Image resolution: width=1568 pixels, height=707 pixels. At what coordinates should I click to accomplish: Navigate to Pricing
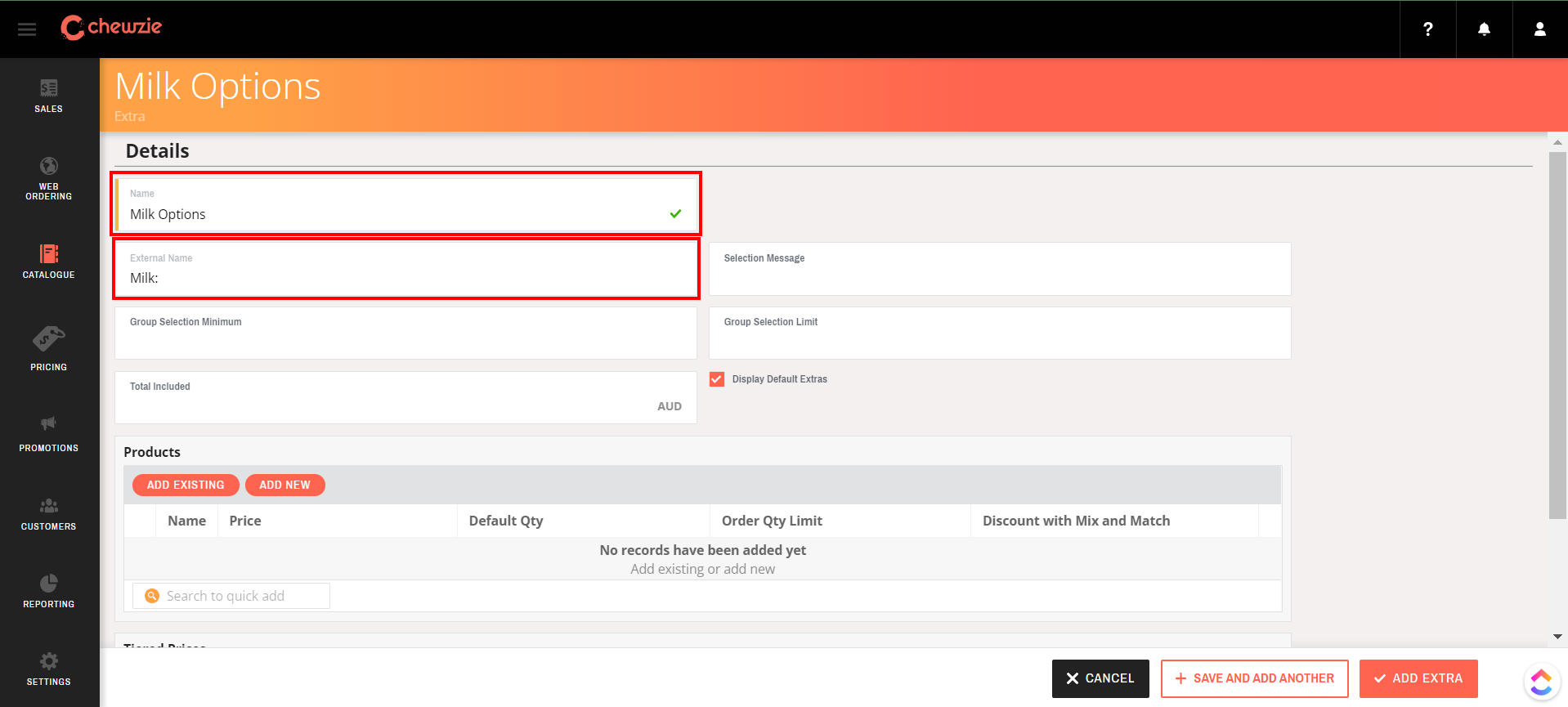(x=49, y=349)
